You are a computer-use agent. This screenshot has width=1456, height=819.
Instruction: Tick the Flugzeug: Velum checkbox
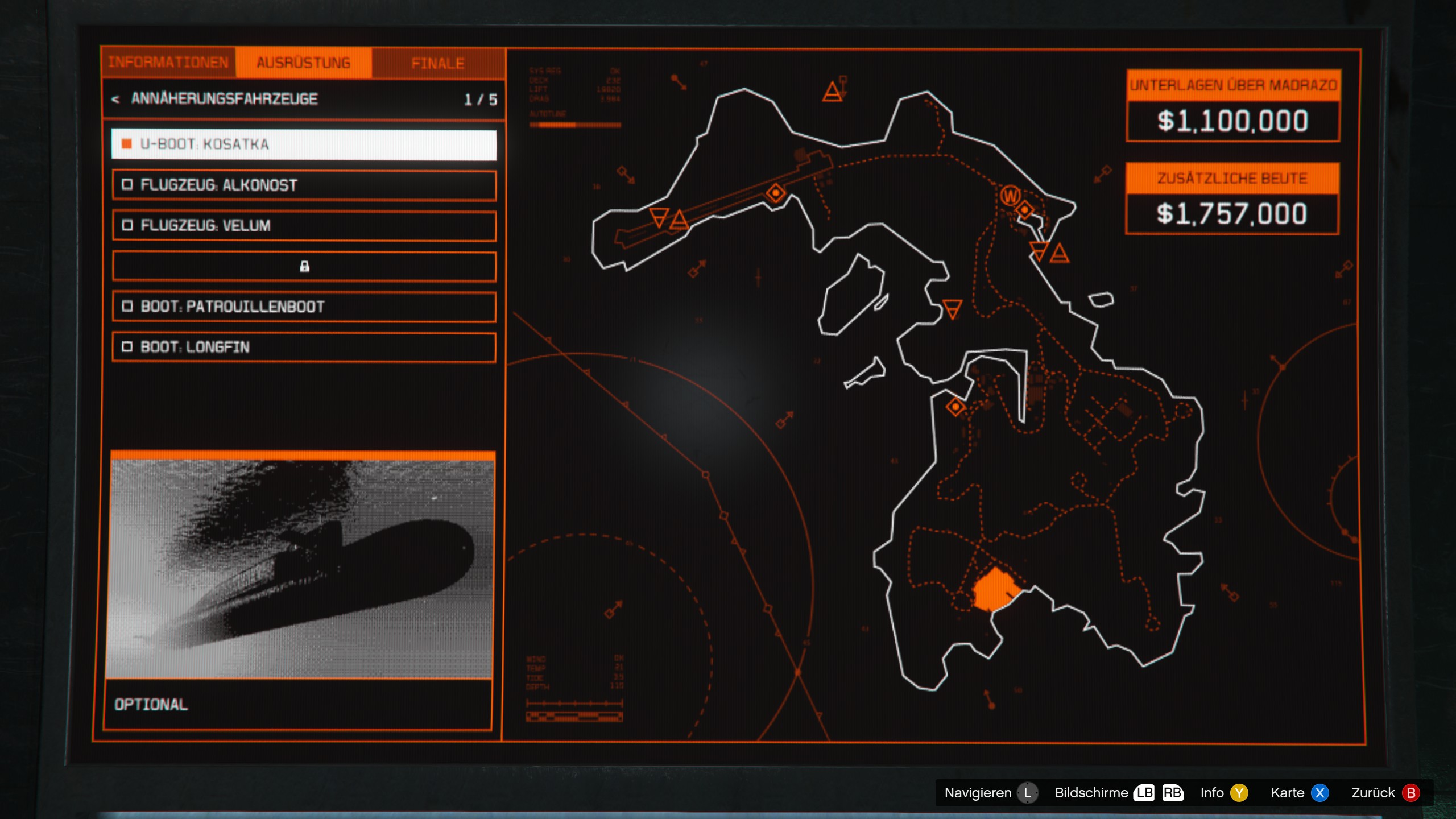(127, 226)
